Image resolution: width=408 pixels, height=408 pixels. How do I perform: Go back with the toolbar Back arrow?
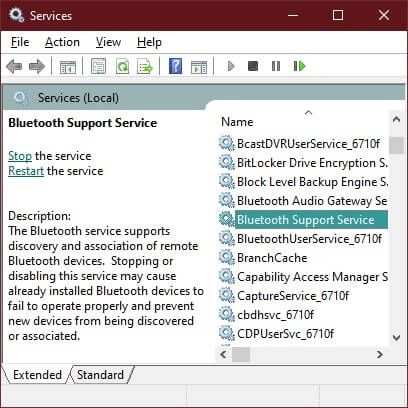pos(14,66)
